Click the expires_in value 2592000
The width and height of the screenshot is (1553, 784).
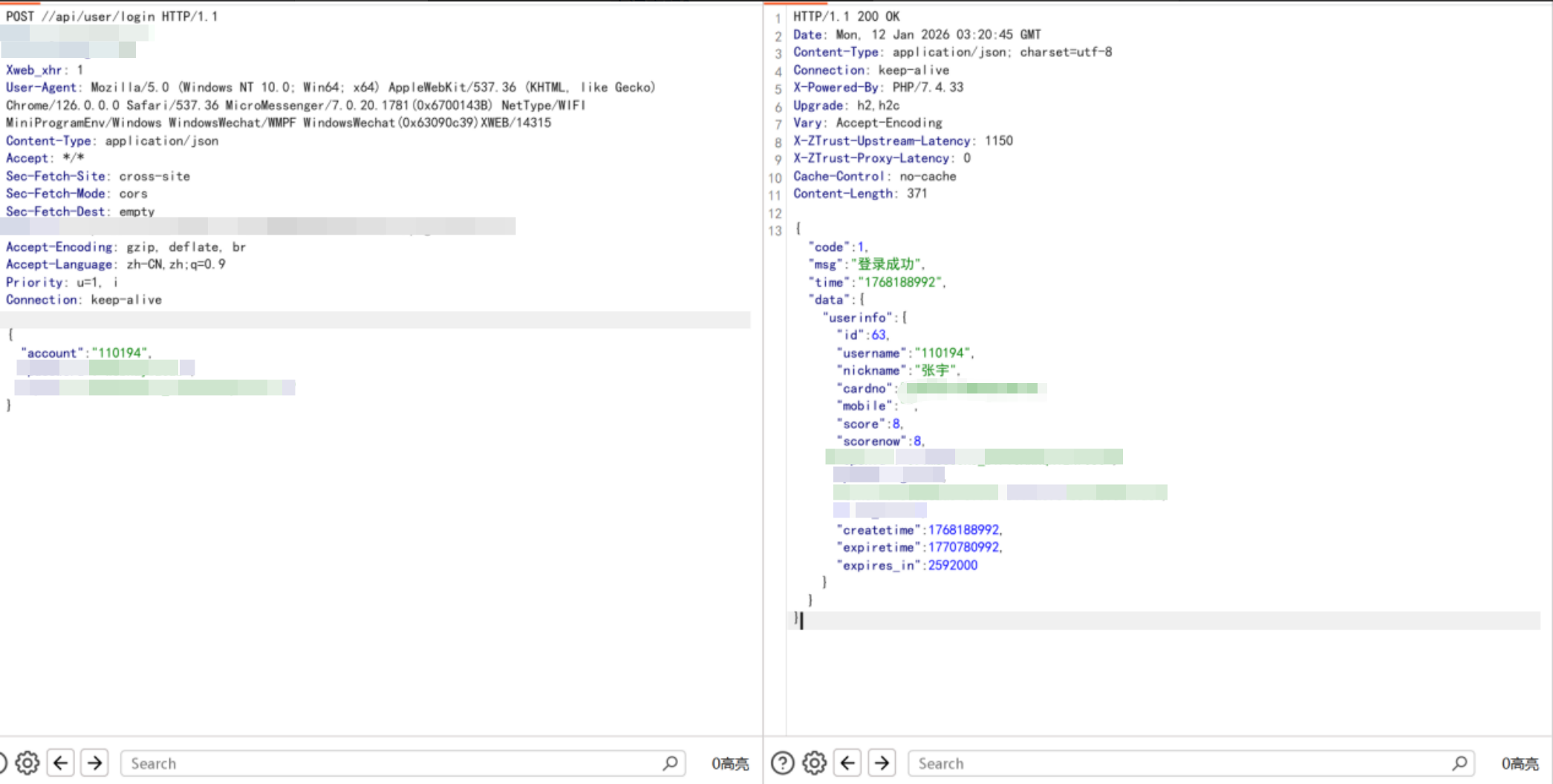[952, 566]
